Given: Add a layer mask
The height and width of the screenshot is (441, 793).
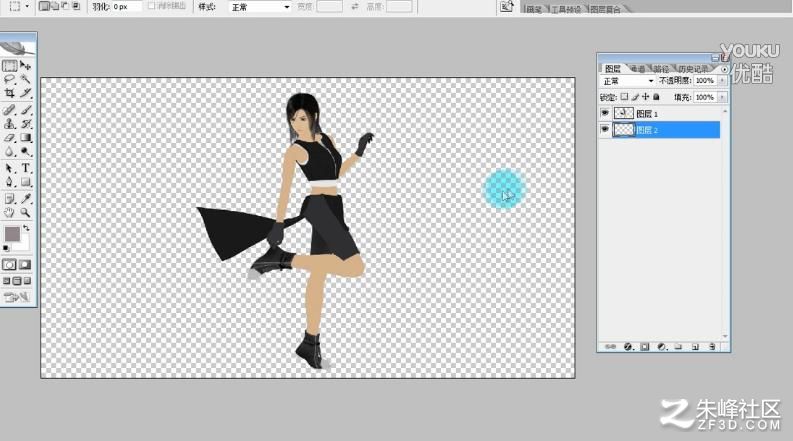Looking at the screenshot, I should click(x=645, y=347).
